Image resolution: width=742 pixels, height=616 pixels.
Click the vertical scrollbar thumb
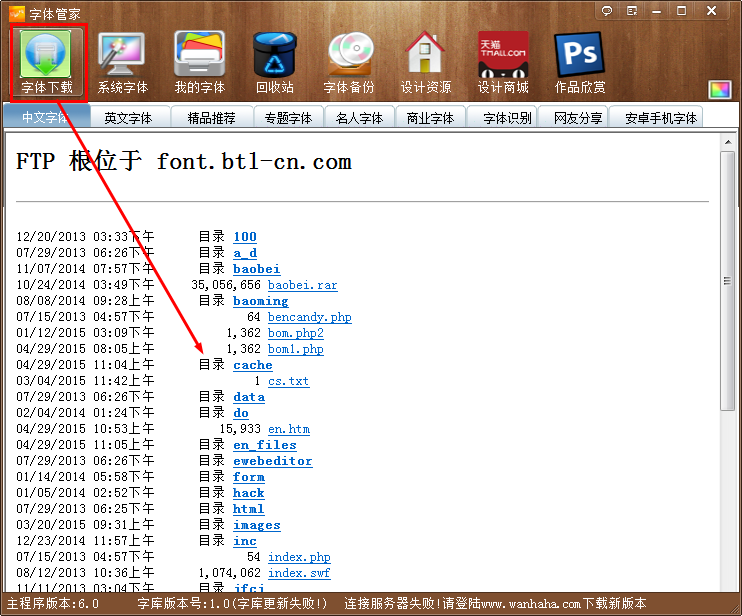point(728,281)
